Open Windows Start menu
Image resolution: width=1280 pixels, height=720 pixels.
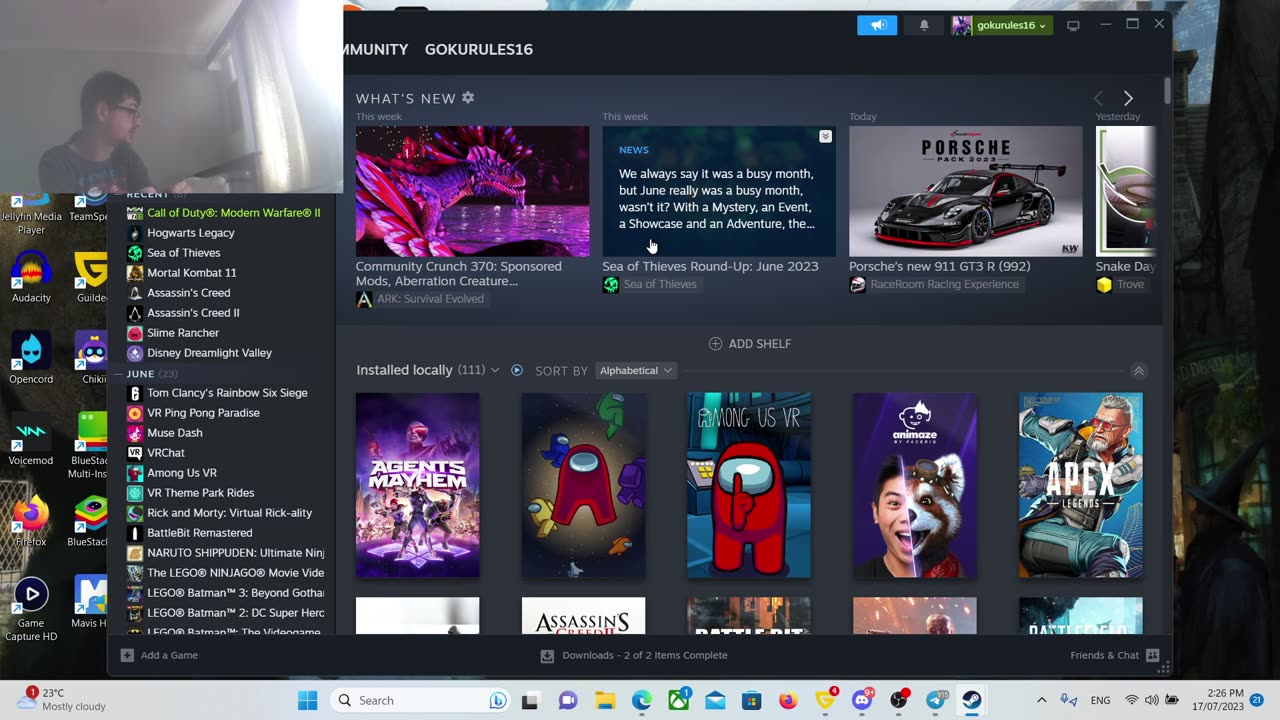click(307, 700)
